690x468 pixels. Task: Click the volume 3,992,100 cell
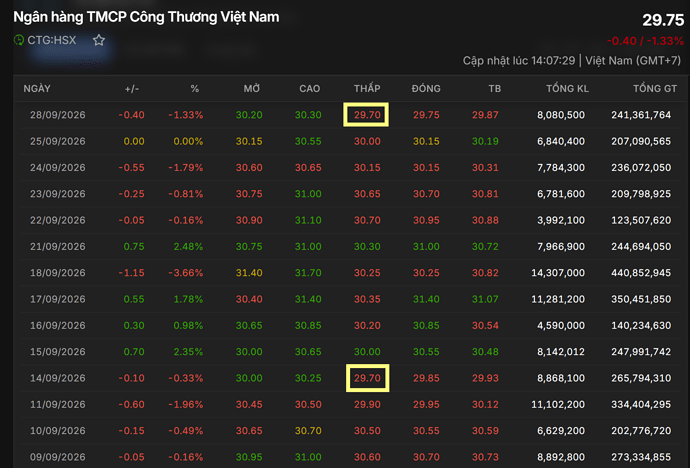point(561,220)
